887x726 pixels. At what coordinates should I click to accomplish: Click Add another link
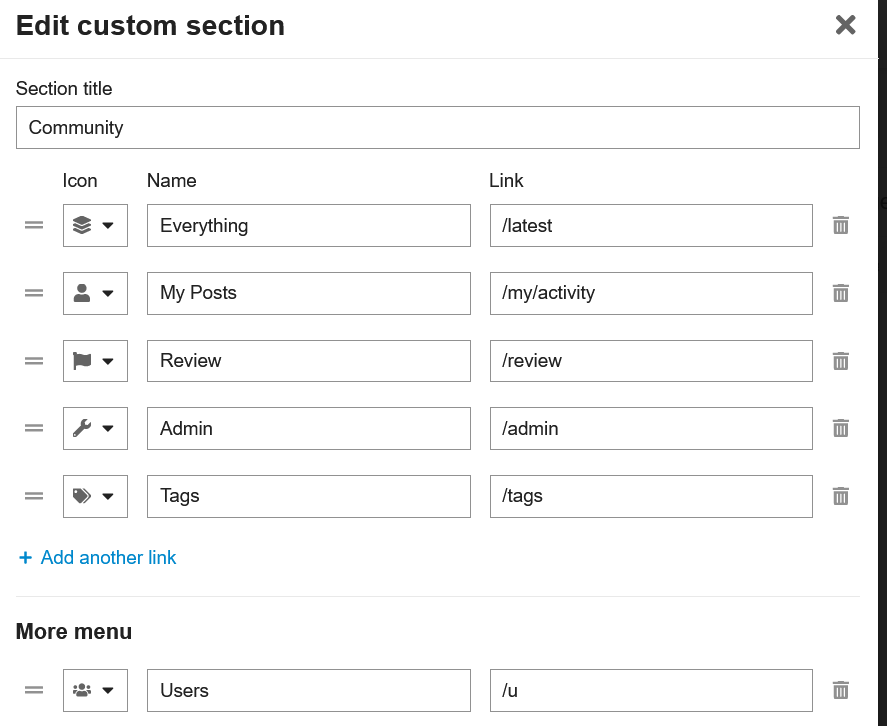tap(97, 557)
